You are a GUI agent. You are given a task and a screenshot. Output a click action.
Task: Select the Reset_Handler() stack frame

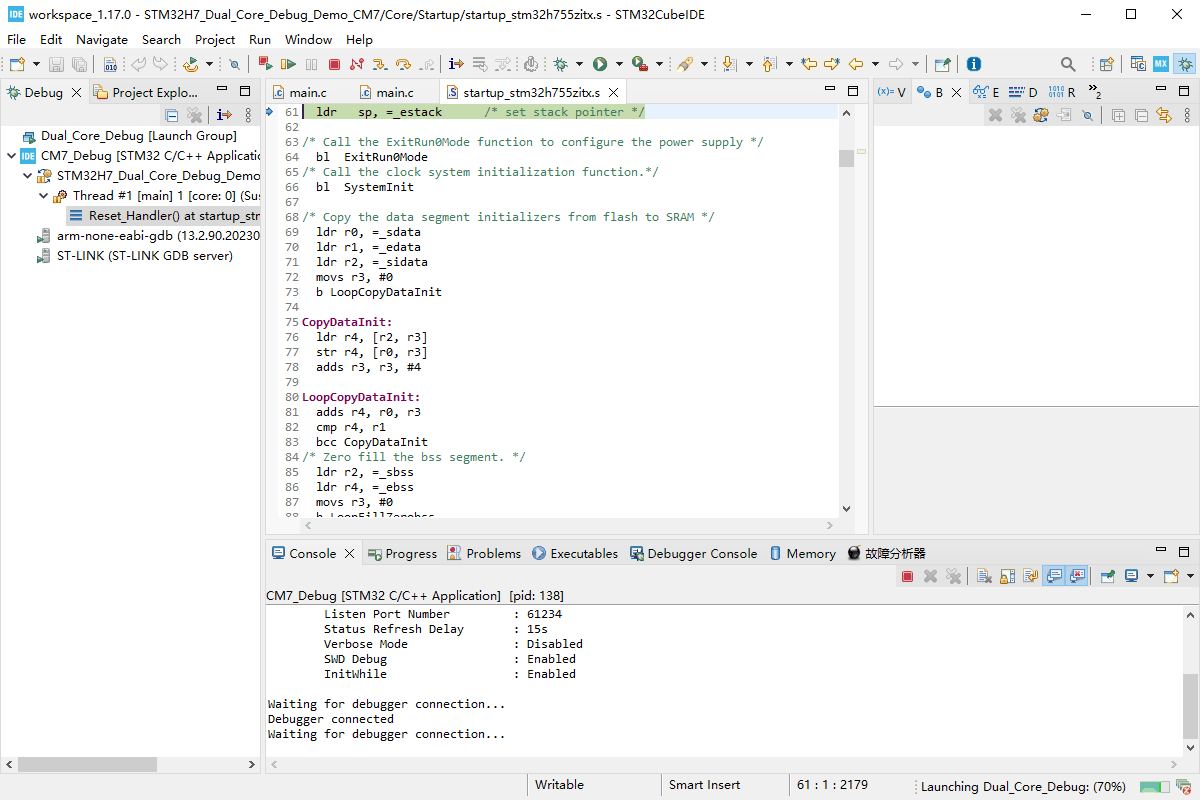click(165, 216)
